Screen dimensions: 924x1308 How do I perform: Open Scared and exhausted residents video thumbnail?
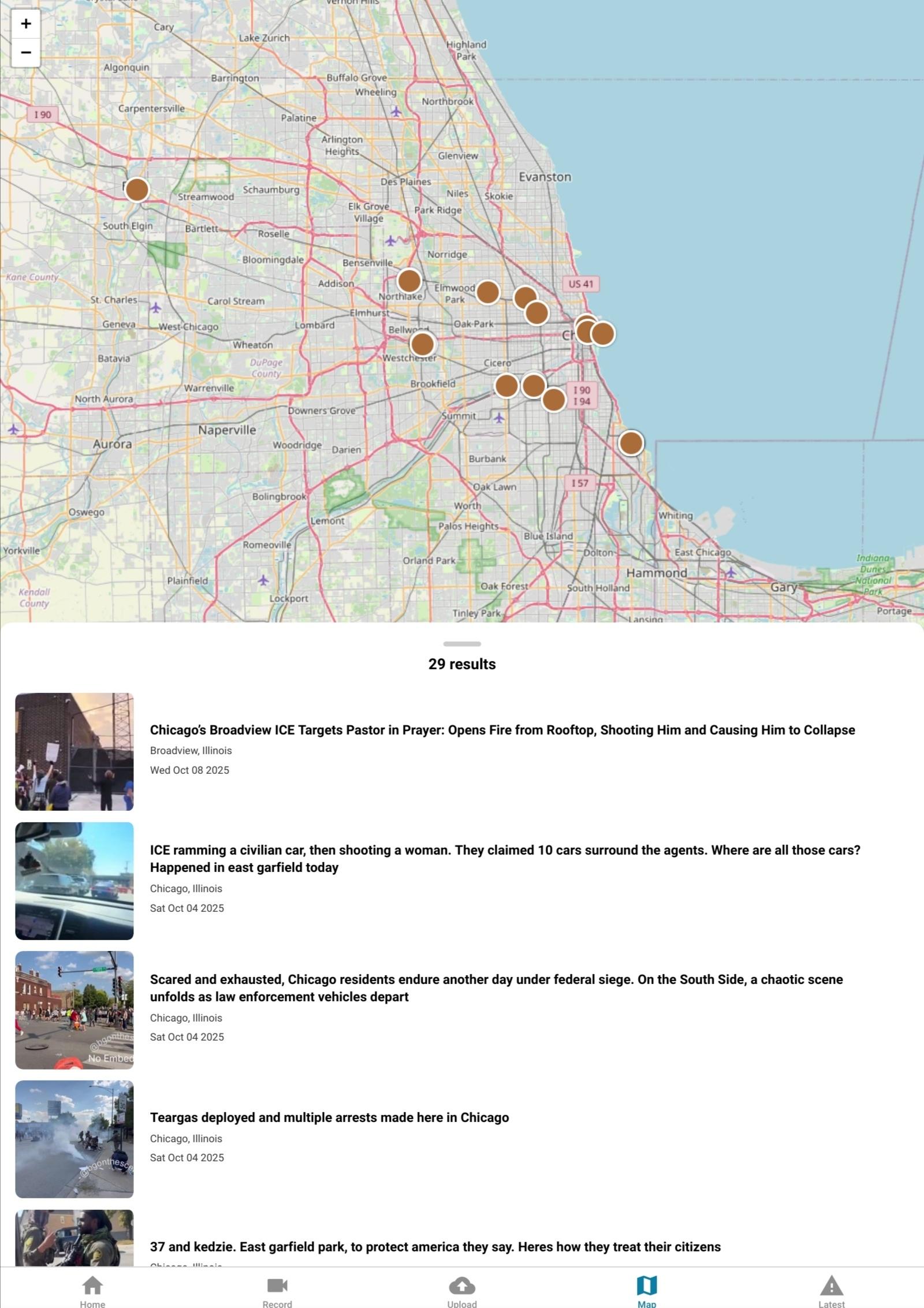click(74, 1010)
